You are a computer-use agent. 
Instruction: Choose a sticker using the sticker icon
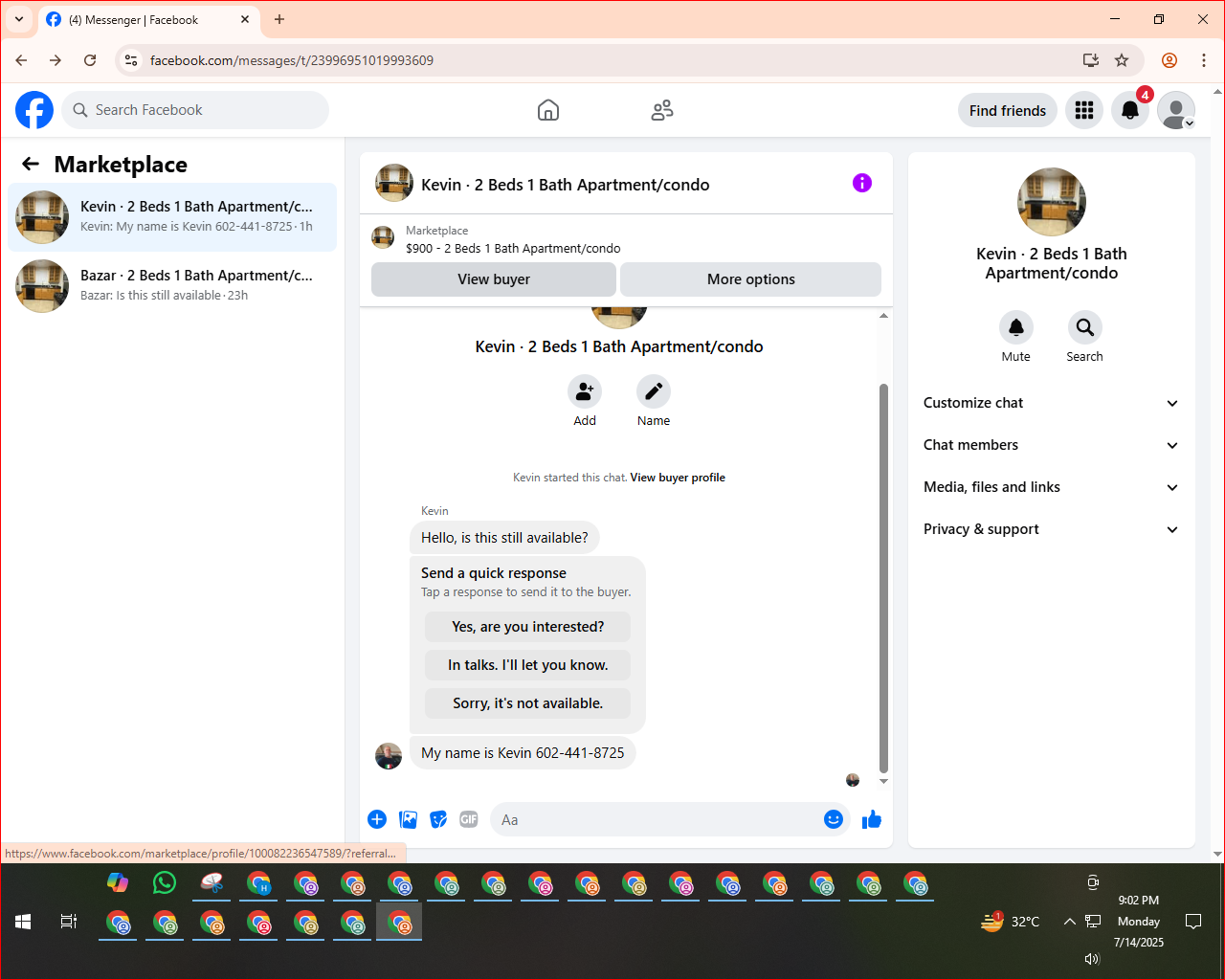coord(438,819)
